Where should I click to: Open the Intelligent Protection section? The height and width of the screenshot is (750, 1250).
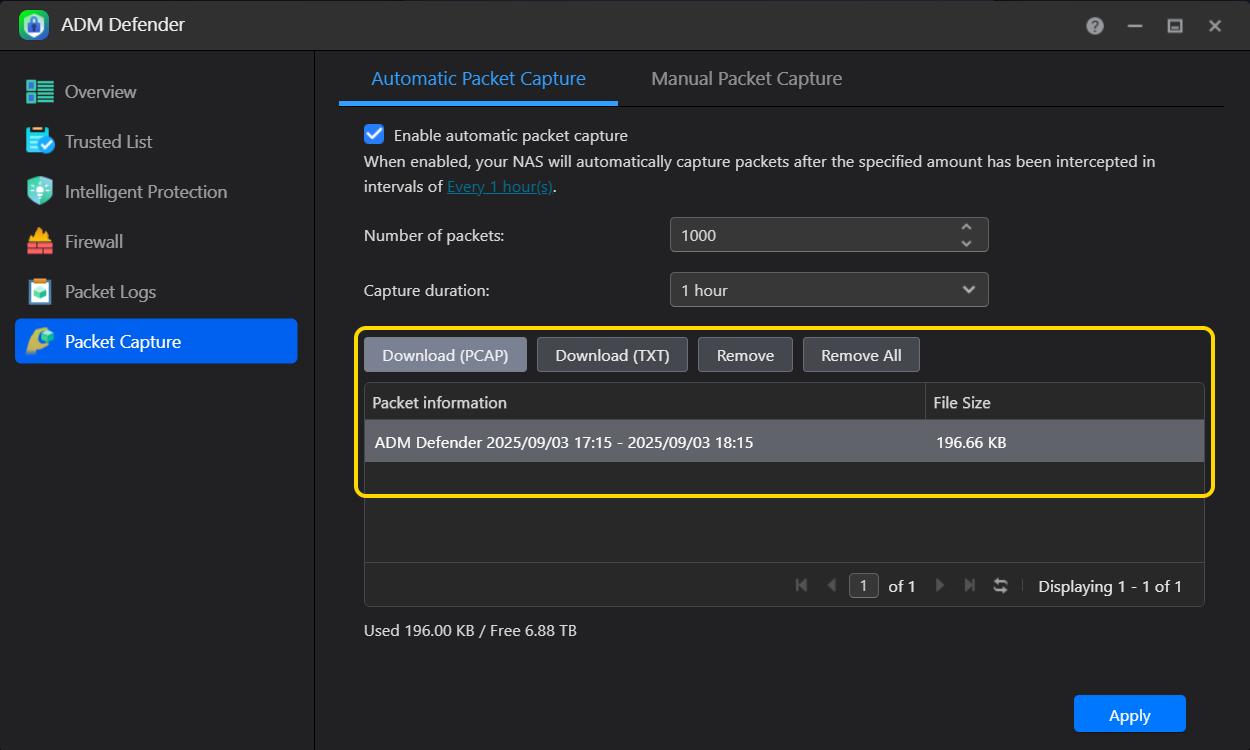[156, 192]
